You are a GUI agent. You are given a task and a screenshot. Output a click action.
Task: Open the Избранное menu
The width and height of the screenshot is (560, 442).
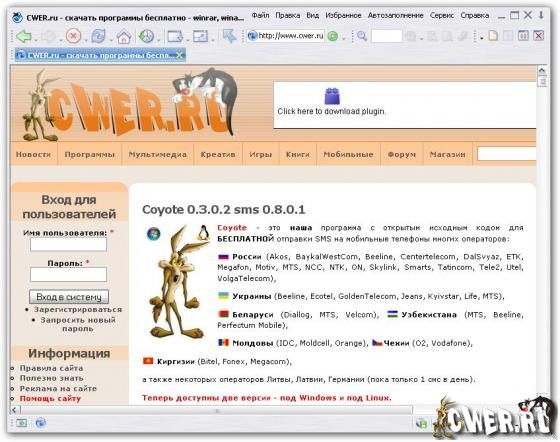(343, 15)
